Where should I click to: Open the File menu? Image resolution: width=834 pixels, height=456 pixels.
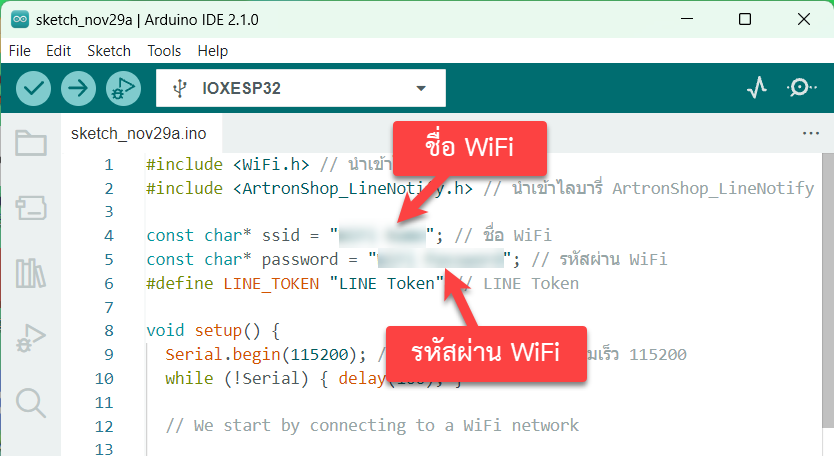coord(20,51)
